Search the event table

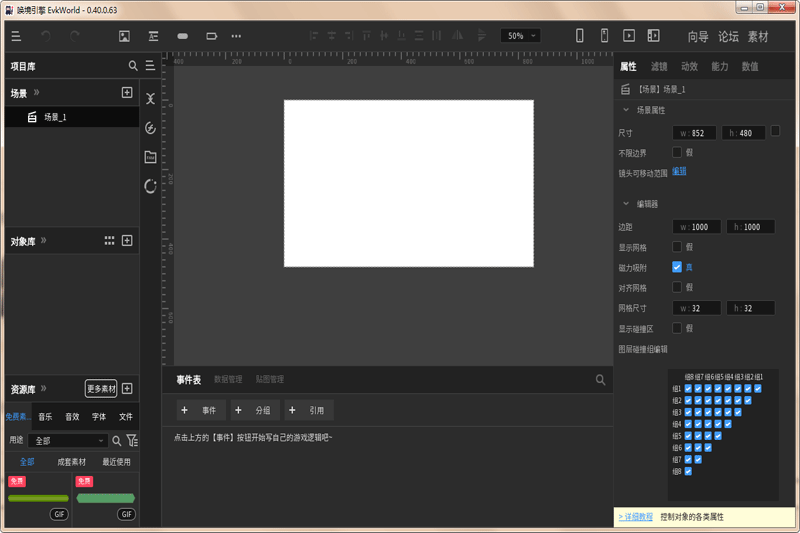pos(600,380)
